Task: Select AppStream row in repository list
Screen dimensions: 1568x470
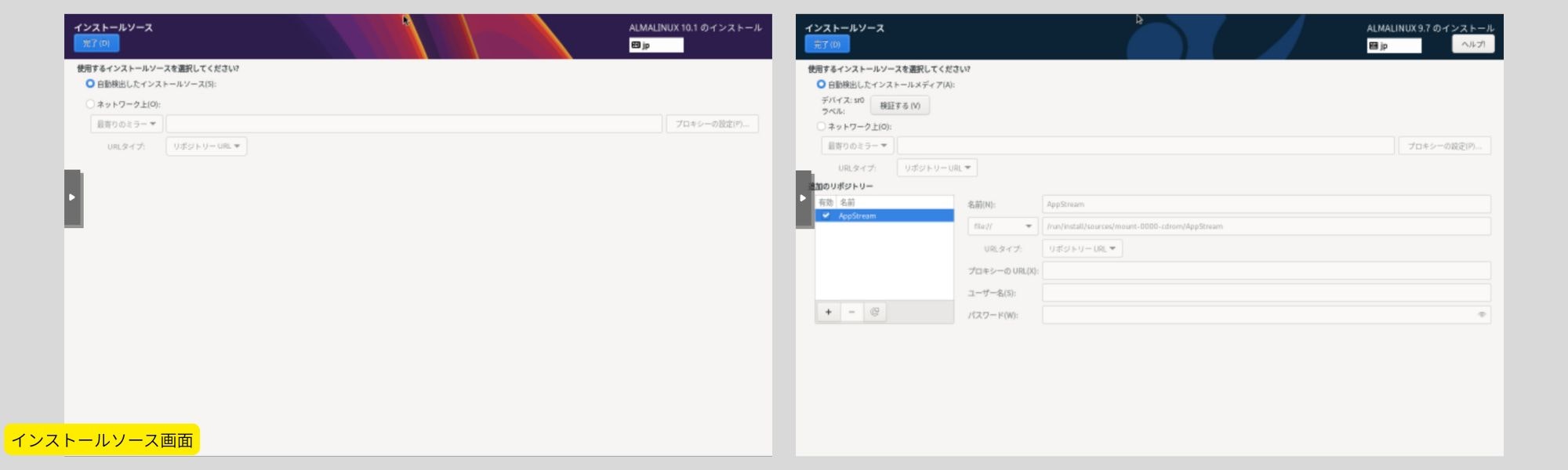Action: point(884,215)
